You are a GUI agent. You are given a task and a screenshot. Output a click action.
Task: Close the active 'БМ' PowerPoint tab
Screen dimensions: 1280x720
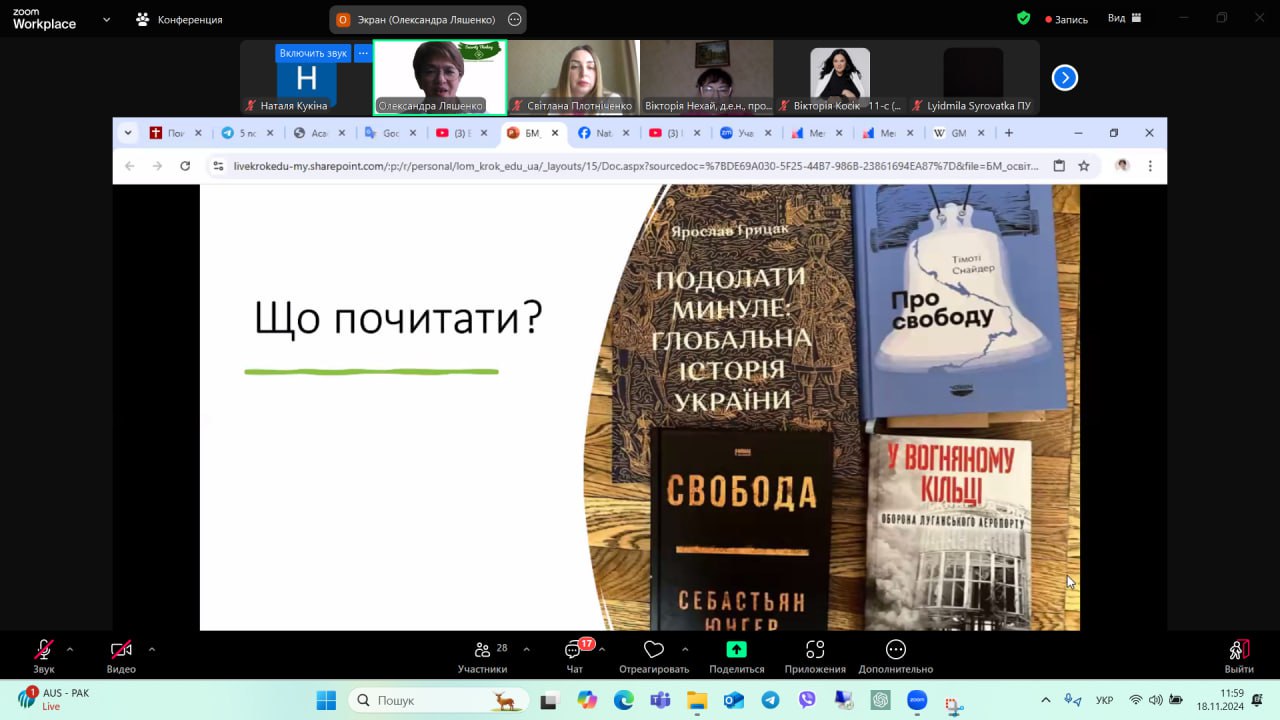tap(555, 133)
